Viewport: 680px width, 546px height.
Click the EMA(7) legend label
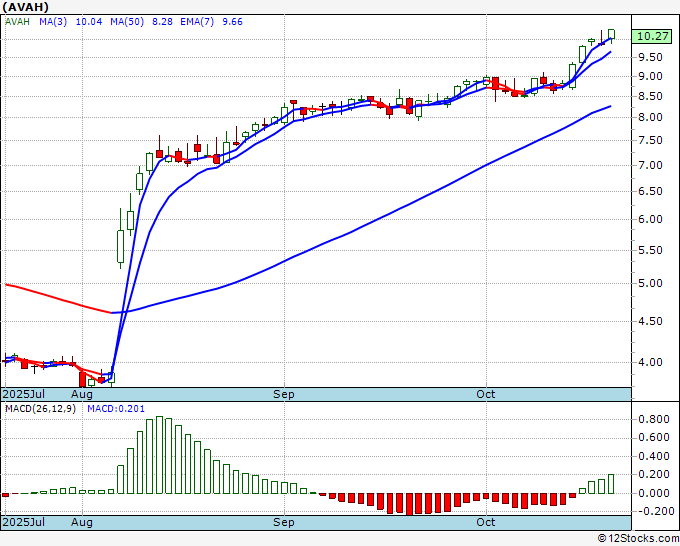(x=197, y=22)
